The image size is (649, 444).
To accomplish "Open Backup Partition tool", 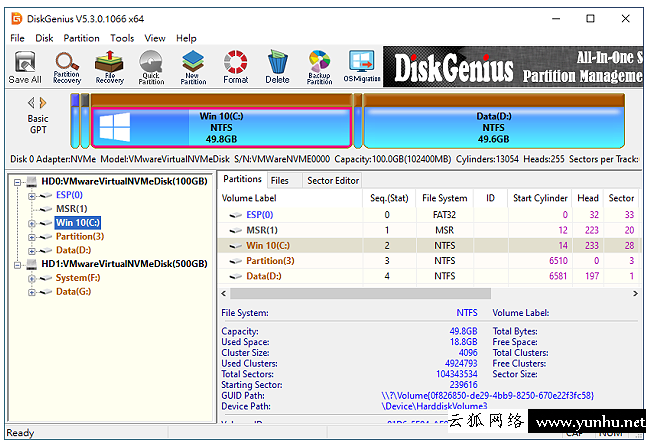I will (x=319, y=67).
